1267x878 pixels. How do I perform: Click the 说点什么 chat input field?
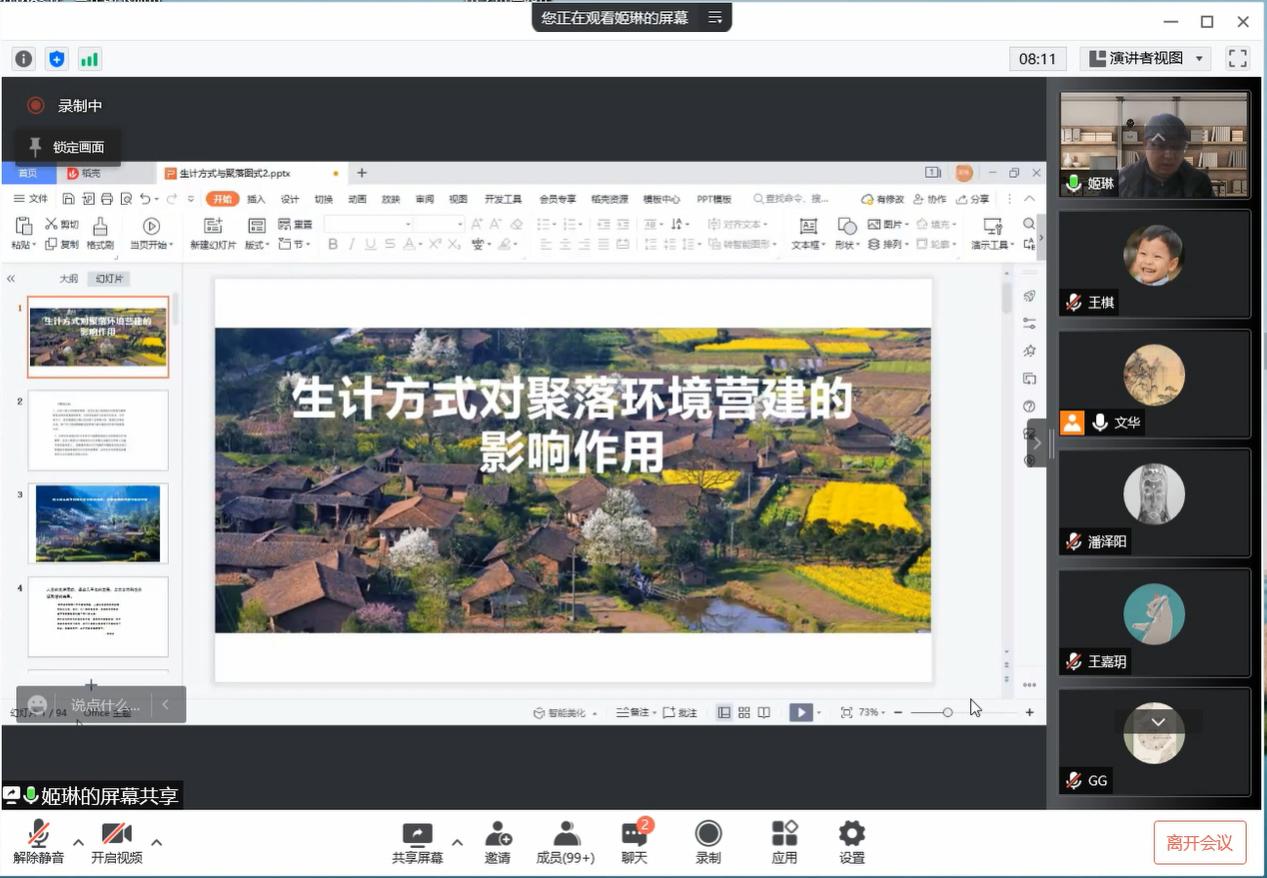coord(105,705)
